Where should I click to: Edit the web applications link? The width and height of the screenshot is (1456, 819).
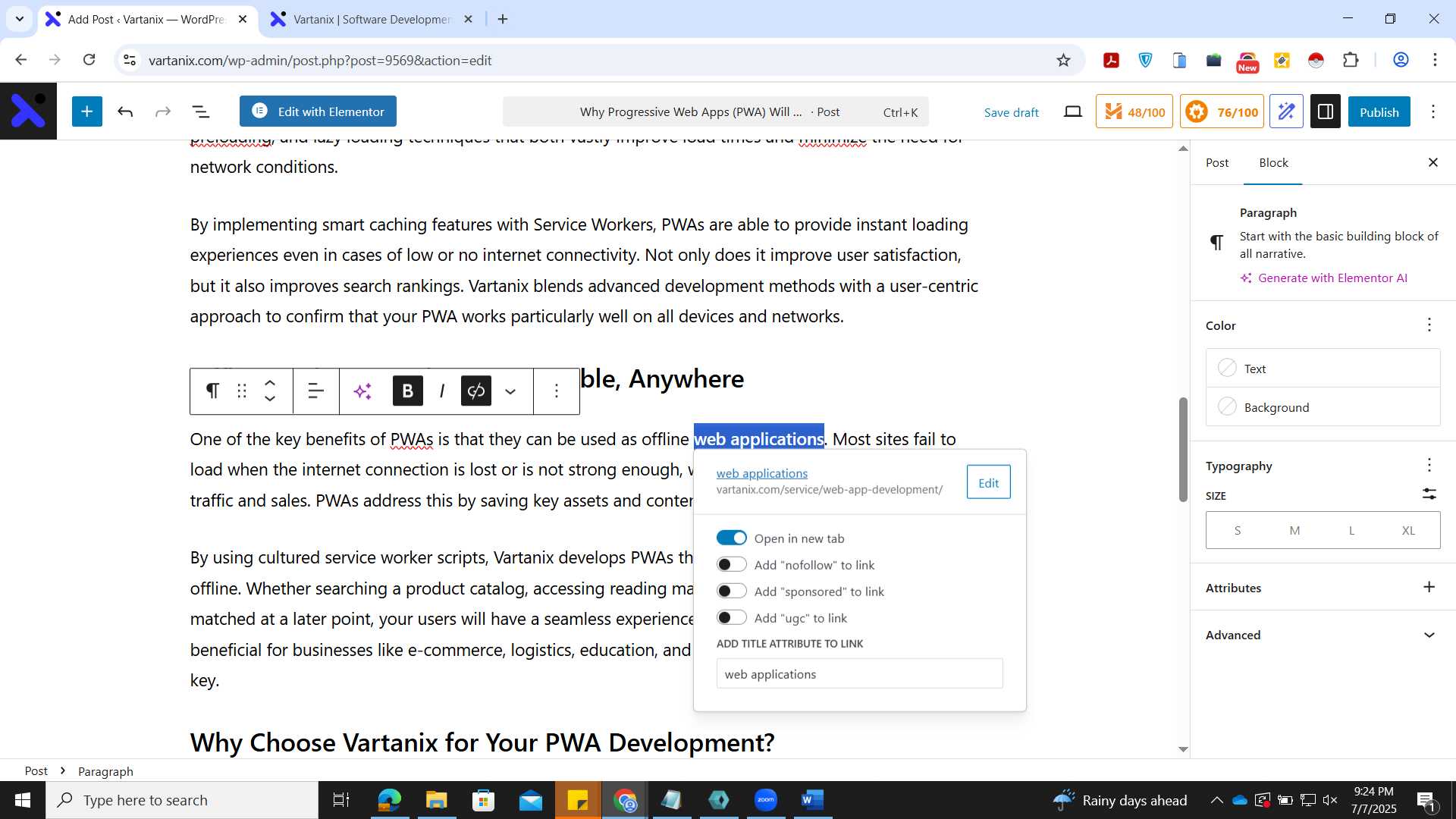988,482
